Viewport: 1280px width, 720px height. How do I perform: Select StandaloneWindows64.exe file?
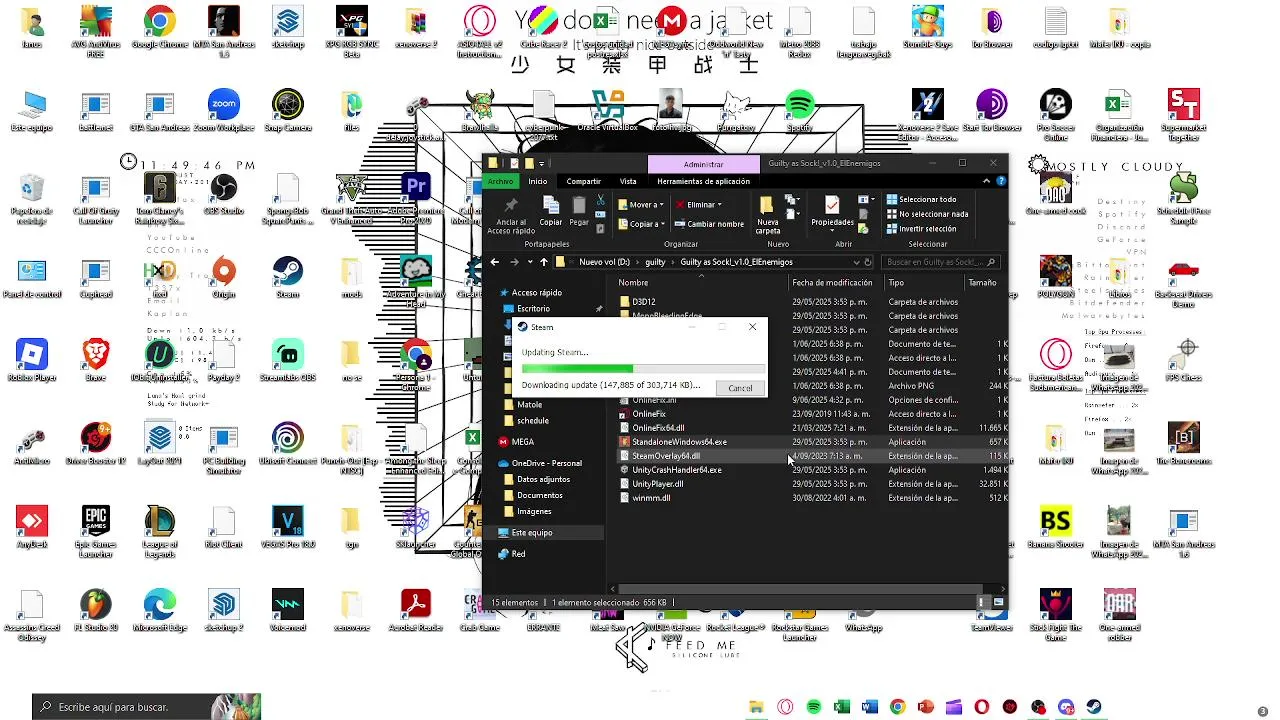point(679,442)
